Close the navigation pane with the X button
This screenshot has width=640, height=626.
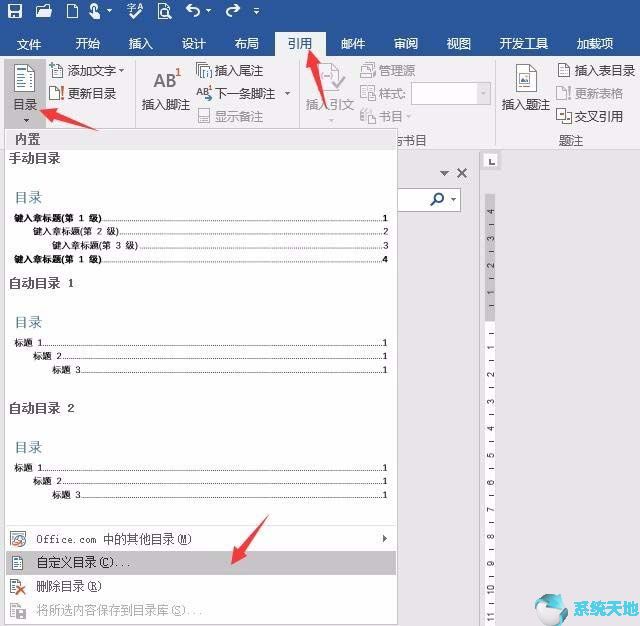pos(462,173)
